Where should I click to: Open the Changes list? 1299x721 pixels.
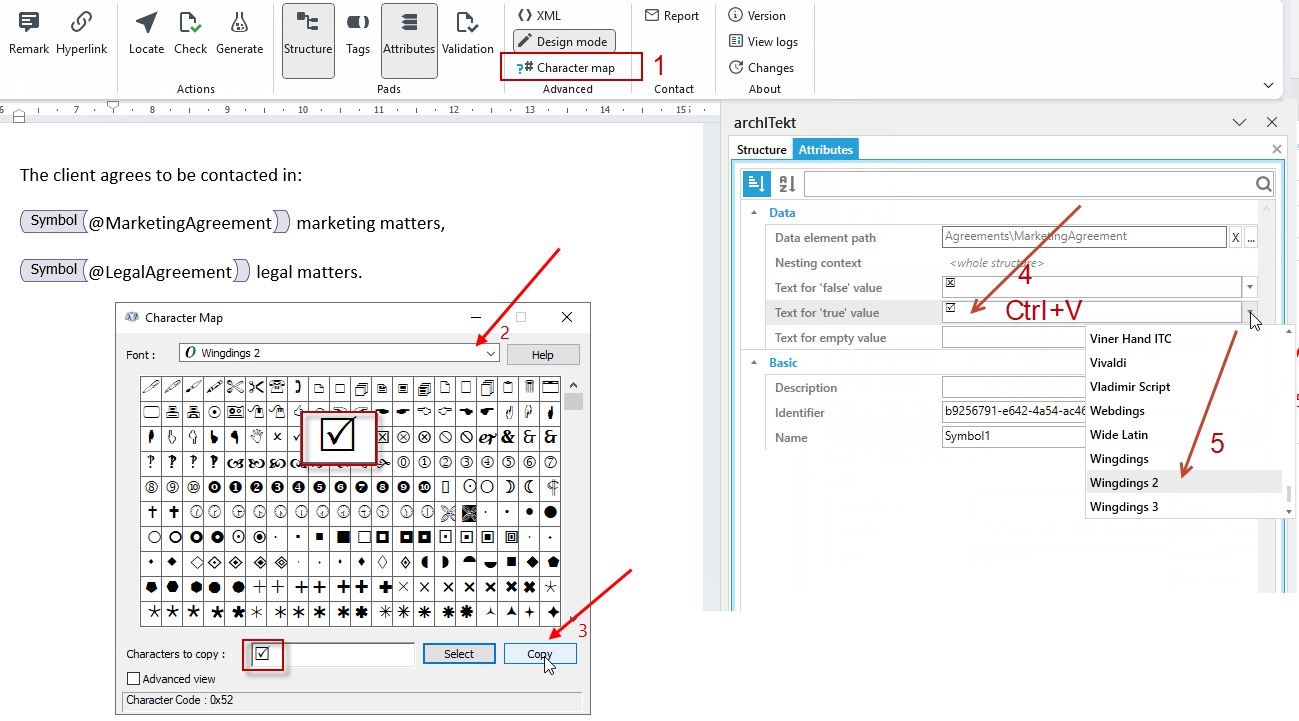click(761, 68)
